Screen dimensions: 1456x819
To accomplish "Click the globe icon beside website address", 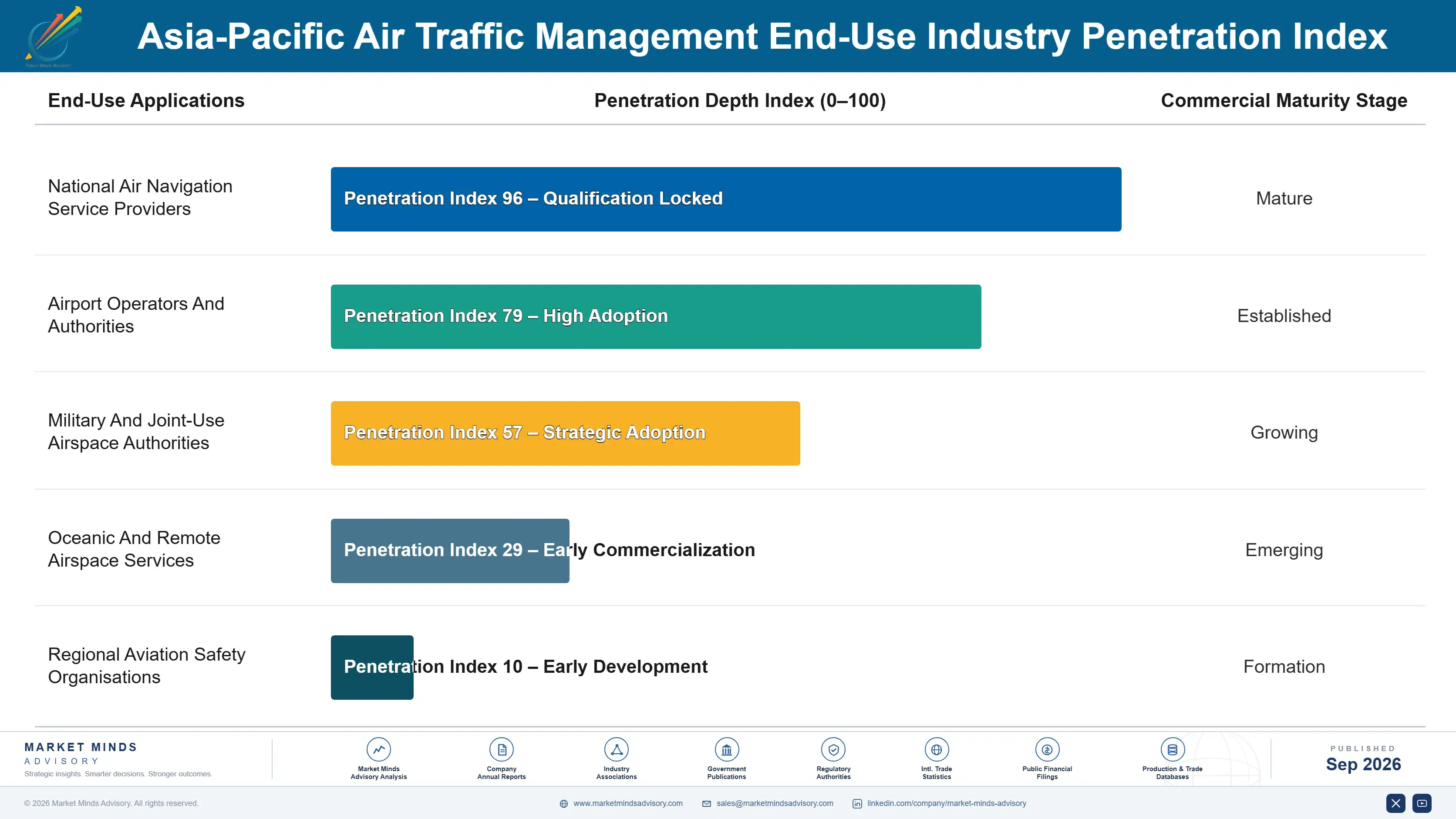I will point(563,804).
